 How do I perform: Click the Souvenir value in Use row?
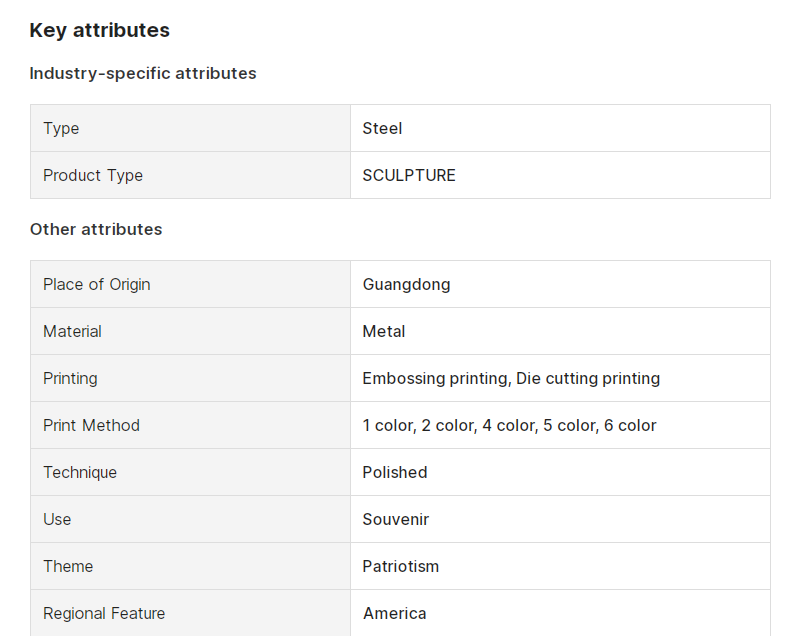coord(395,519)
